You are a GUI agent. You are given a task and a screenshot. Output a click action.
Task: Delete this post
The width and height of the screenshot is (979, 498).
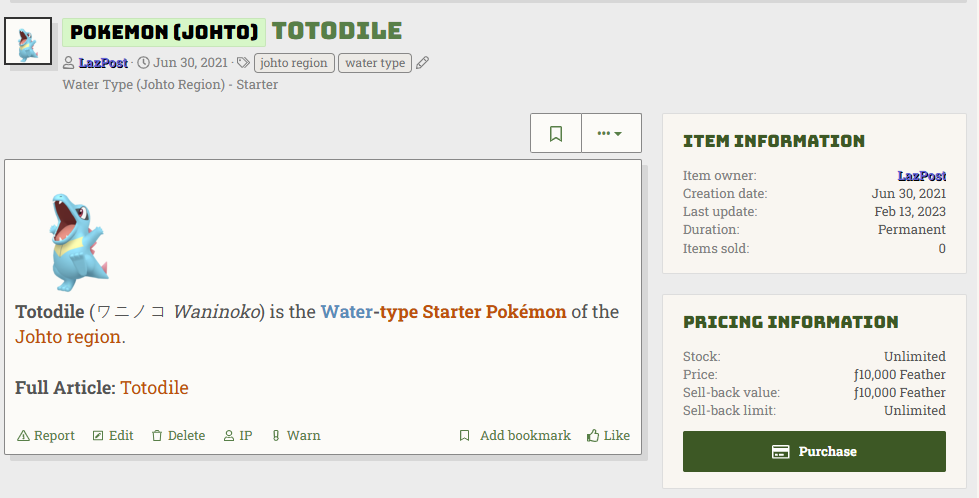[x=178, y=436]
